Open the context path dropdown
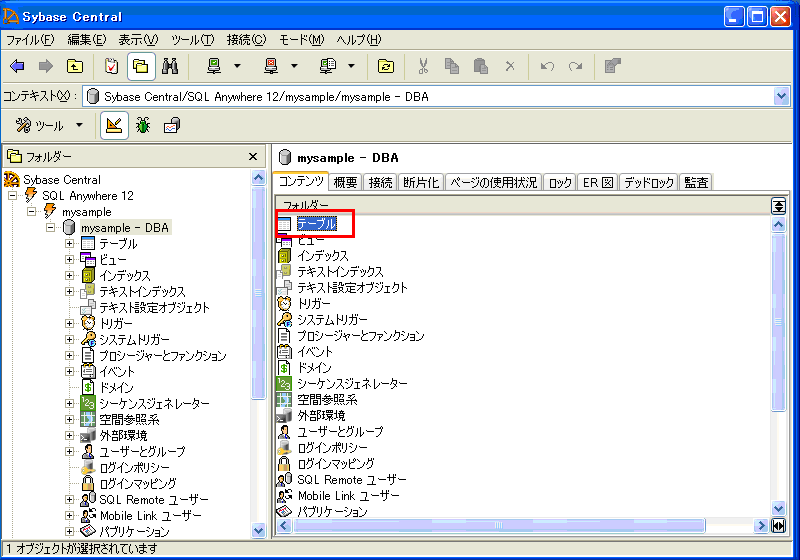 (781, 96)
